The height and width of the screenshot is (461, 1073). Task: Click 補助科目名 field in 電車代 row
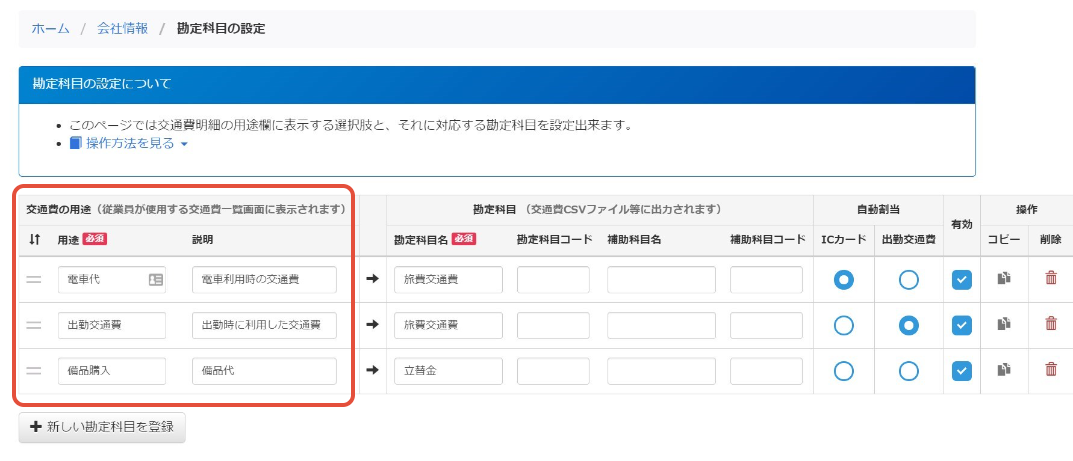pyautogui.click(x=661, y=280)
